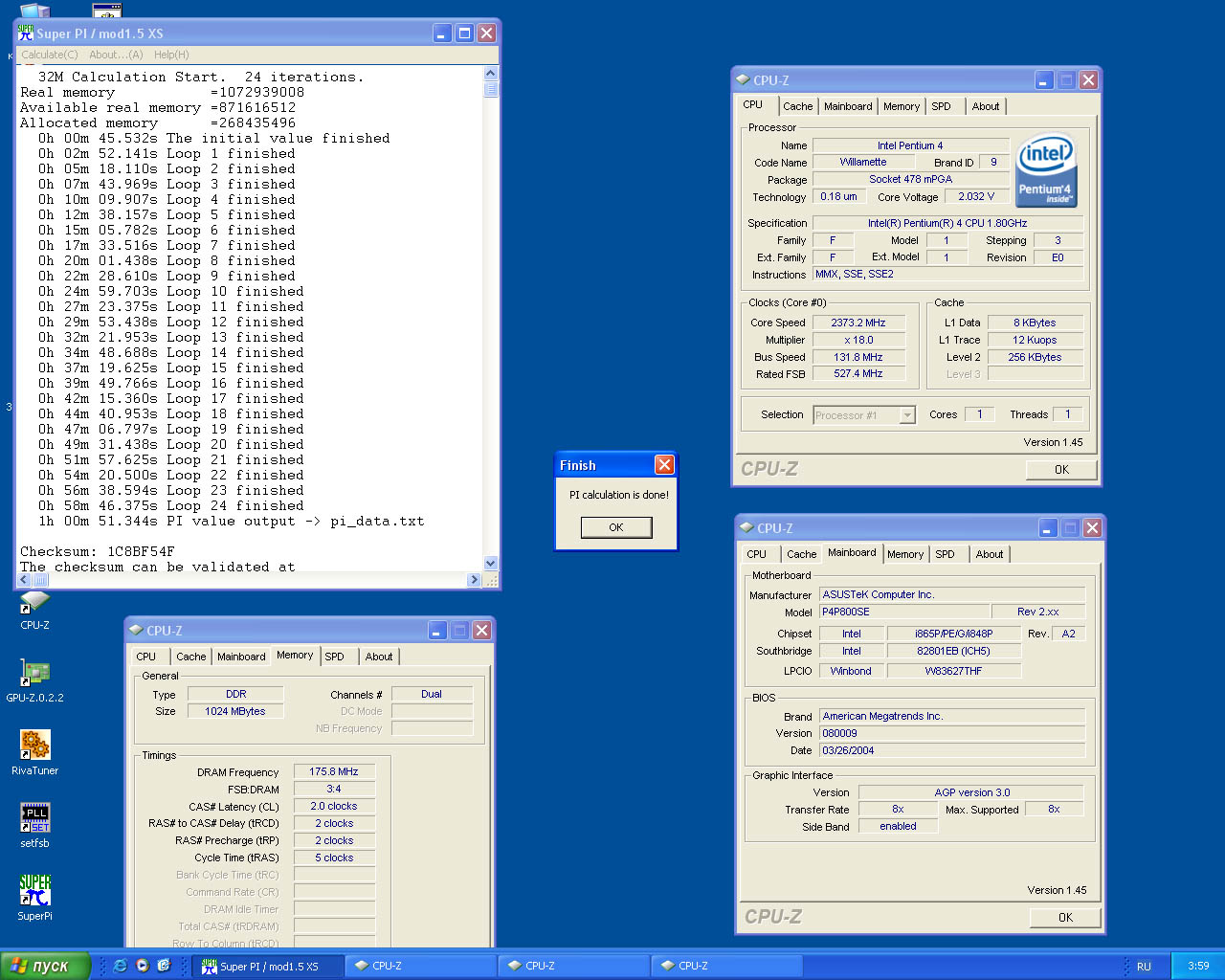Open Memory tab in CPU-Z CPU window
1225x980 pixels.
point(902,106)
